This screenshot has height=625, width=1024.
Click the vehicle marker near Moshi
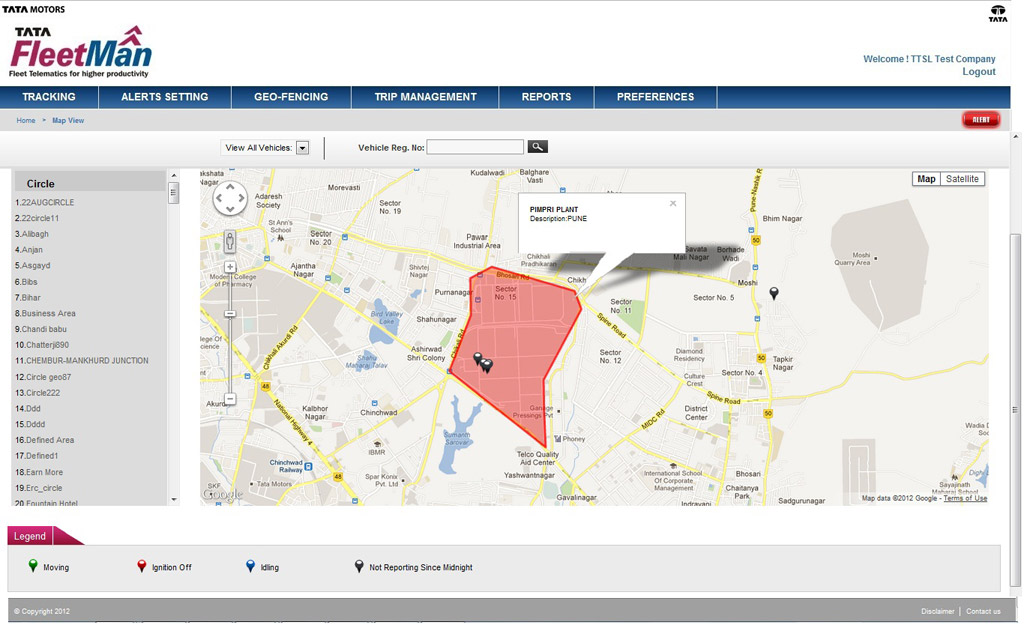click(774, 293)
